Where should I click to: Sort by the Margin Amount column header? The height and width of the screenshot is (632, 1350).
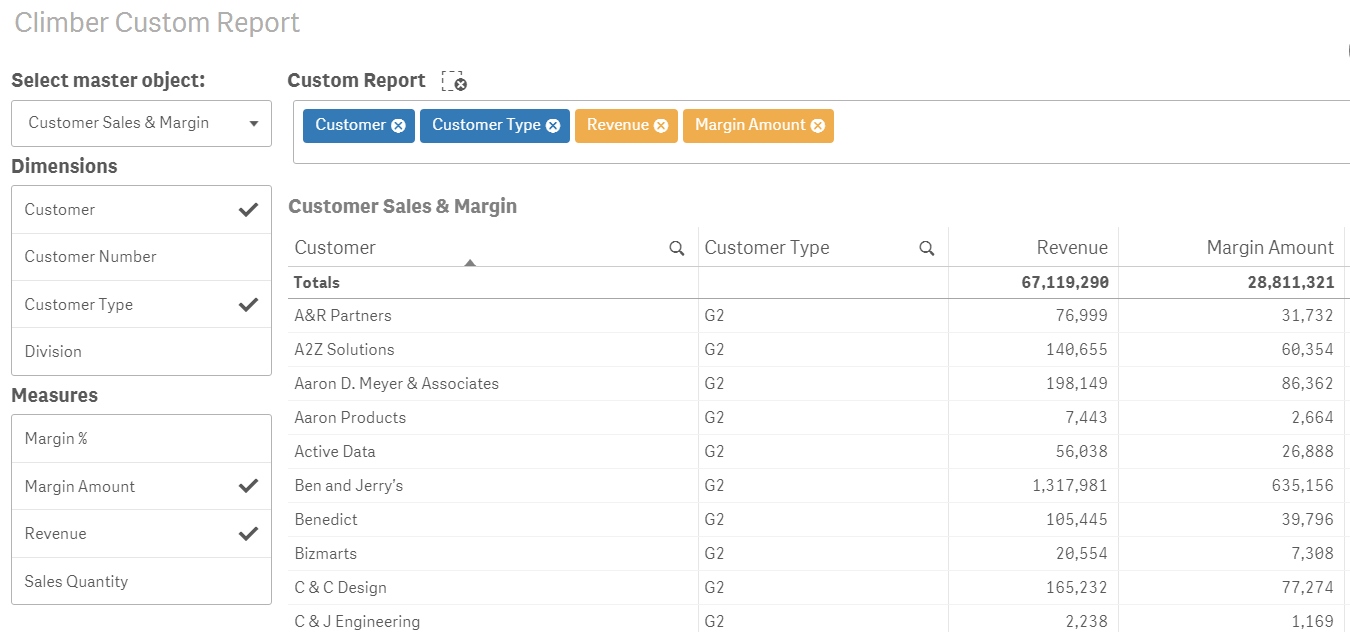tap(1270, 248)
